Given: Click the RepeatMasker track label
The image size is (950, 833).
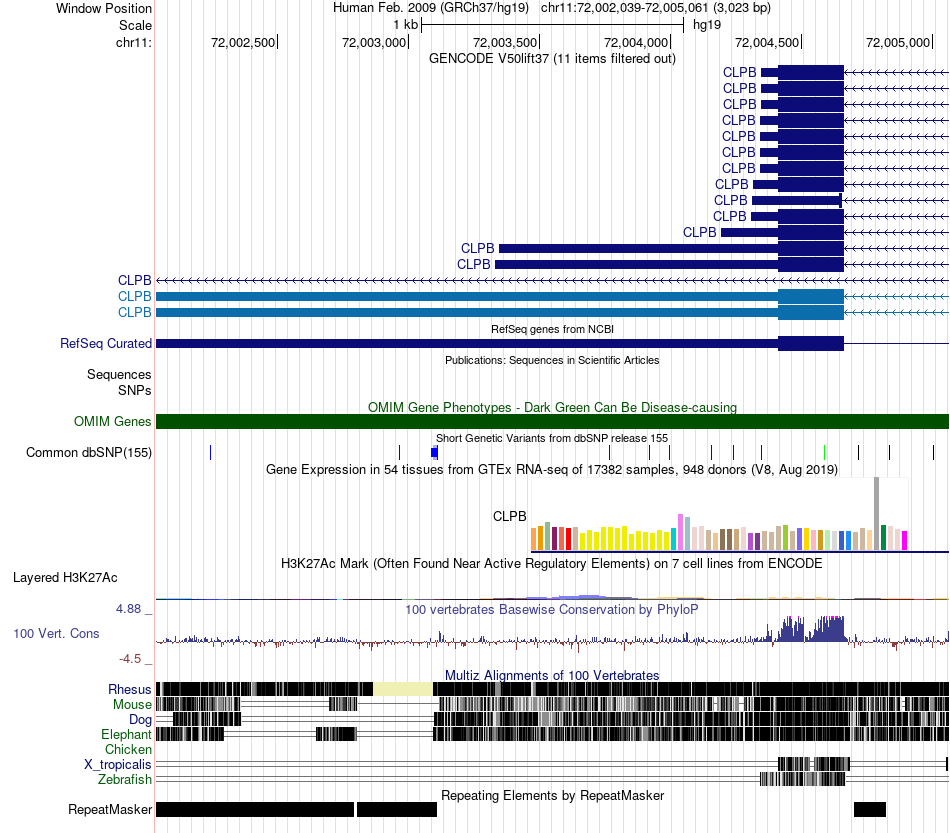Looking at the screenshot, I should [x=110, y=809].
